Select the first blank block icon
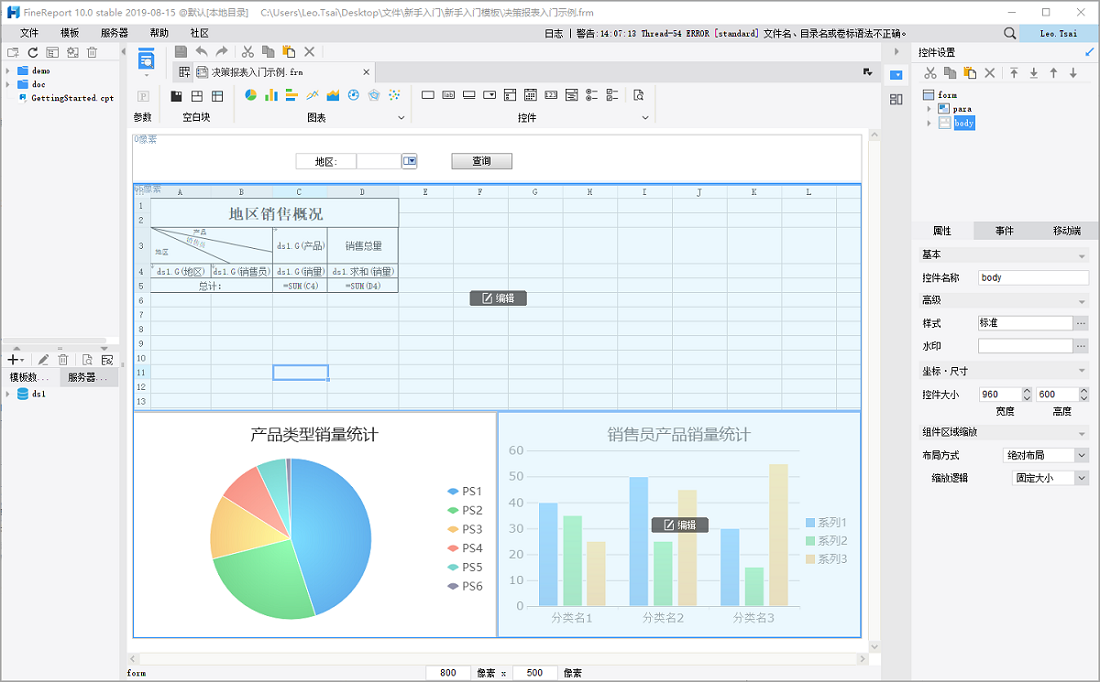 point(177,95)
